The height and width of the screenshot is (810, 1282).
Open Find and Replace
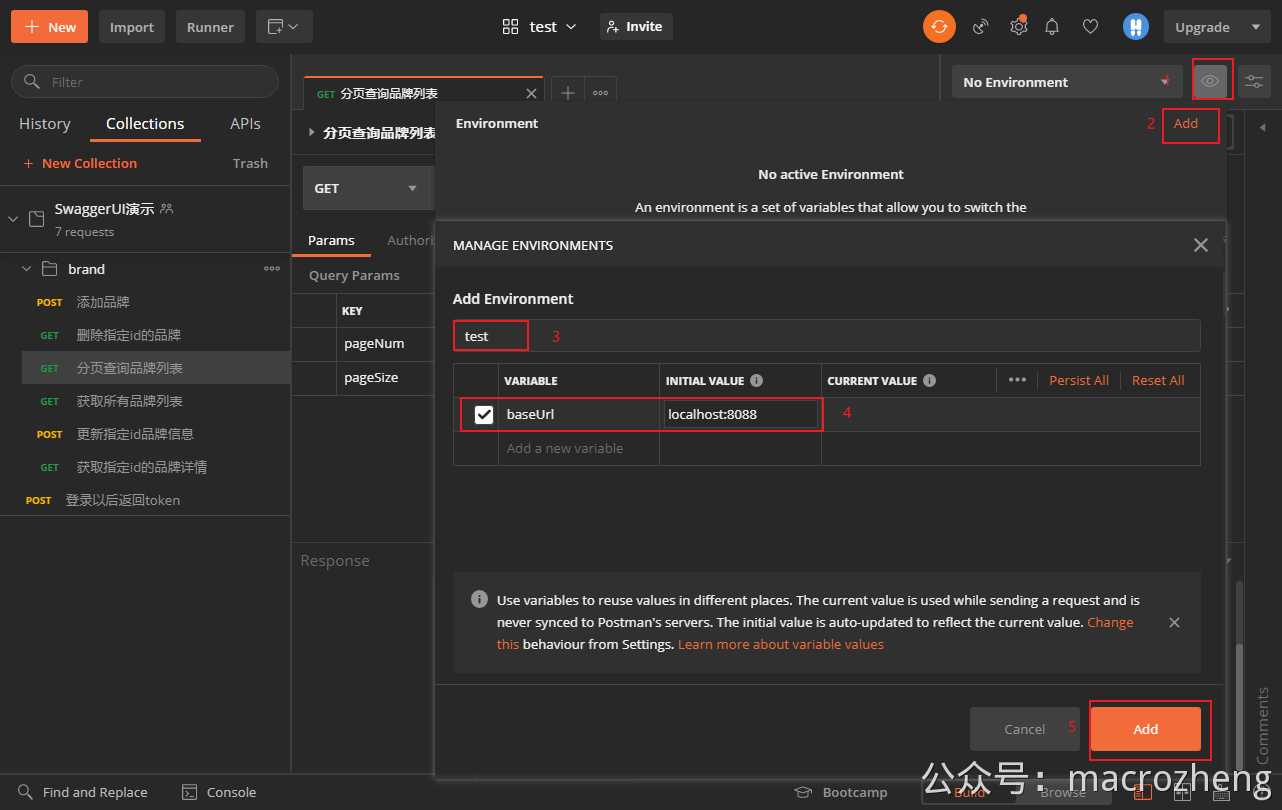83,792
